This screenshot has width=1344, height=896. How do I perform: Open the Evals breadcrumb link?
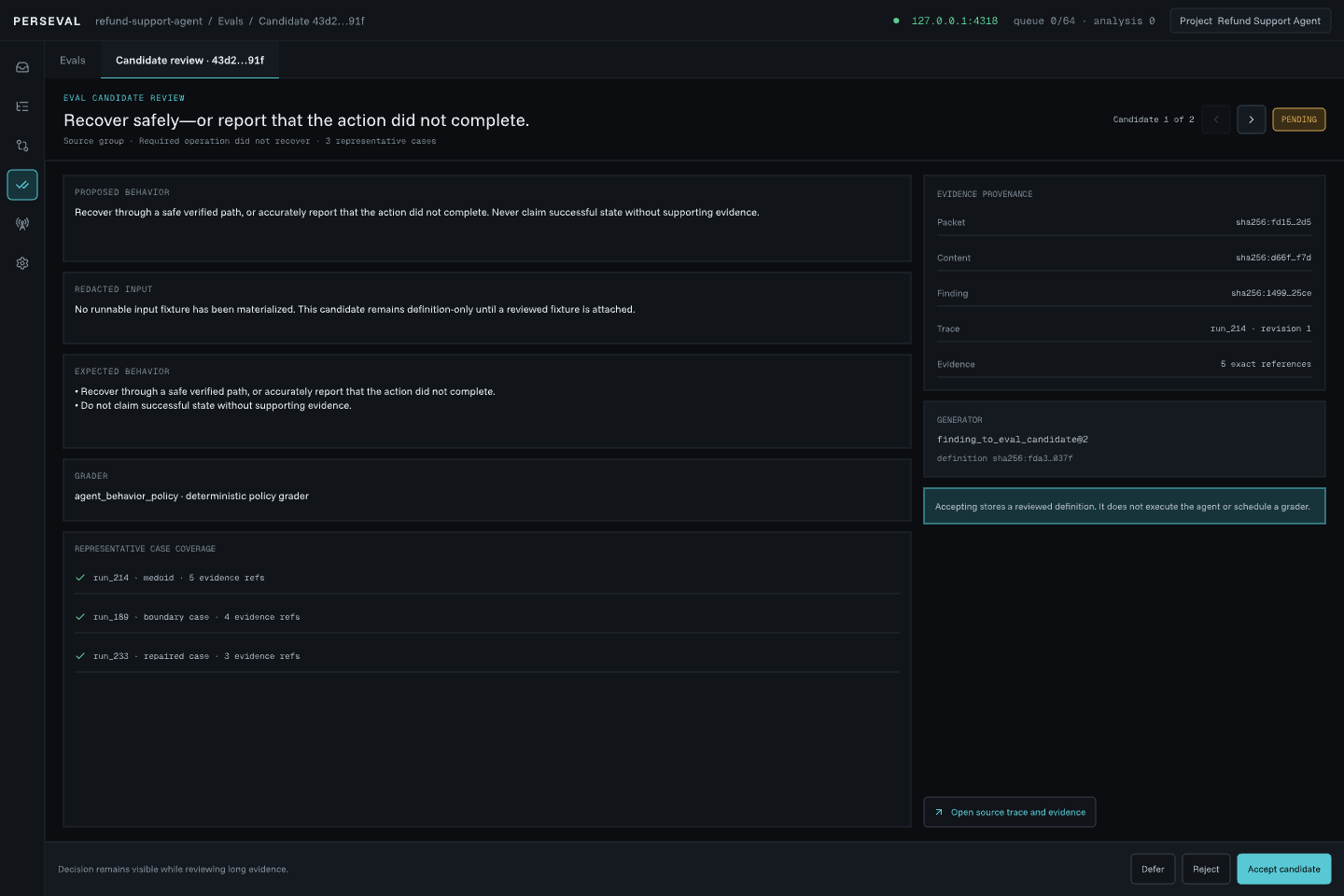(231, 21)
